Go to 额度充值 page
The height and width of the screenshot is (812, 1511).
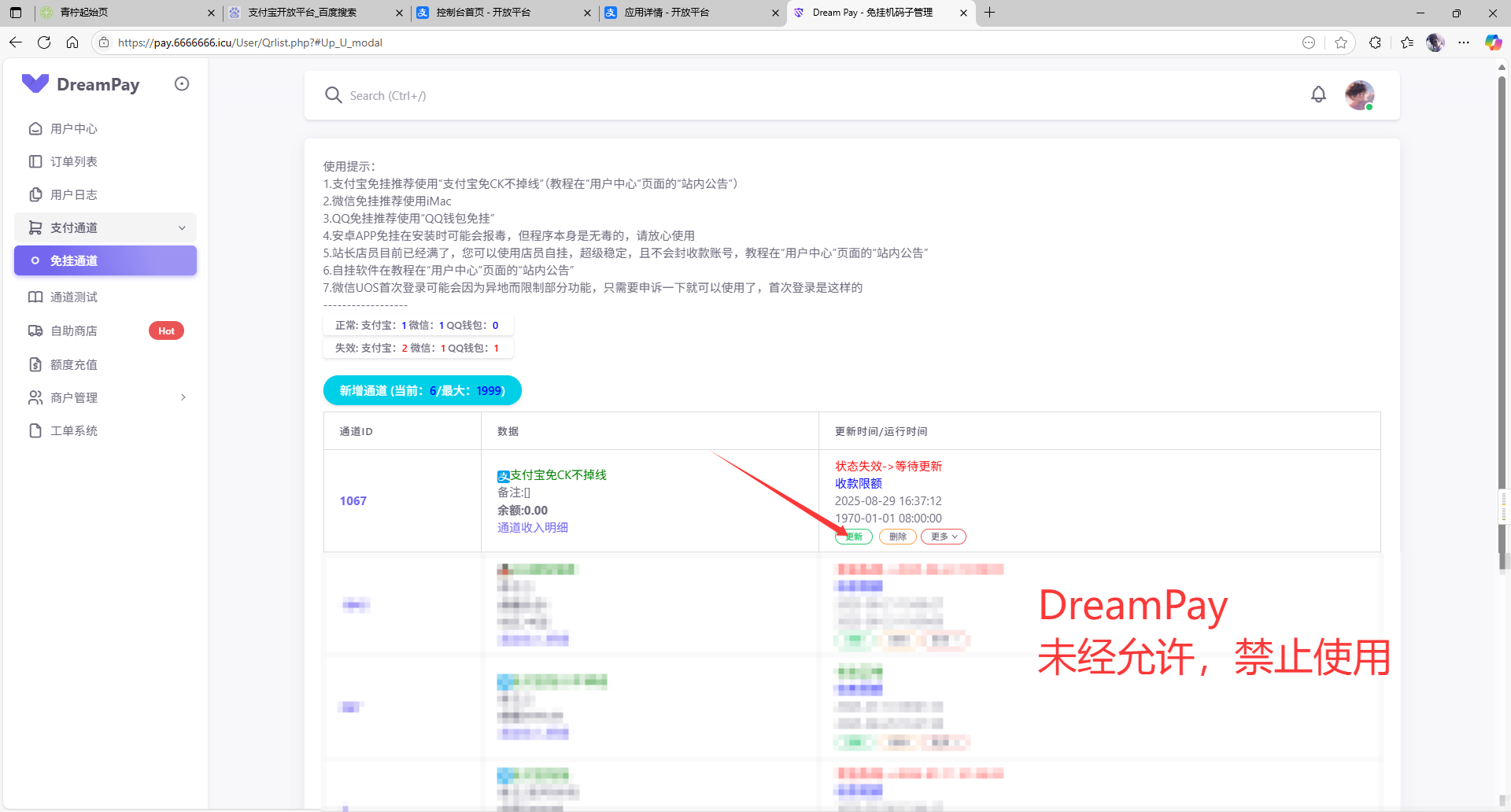coord(74,364)
